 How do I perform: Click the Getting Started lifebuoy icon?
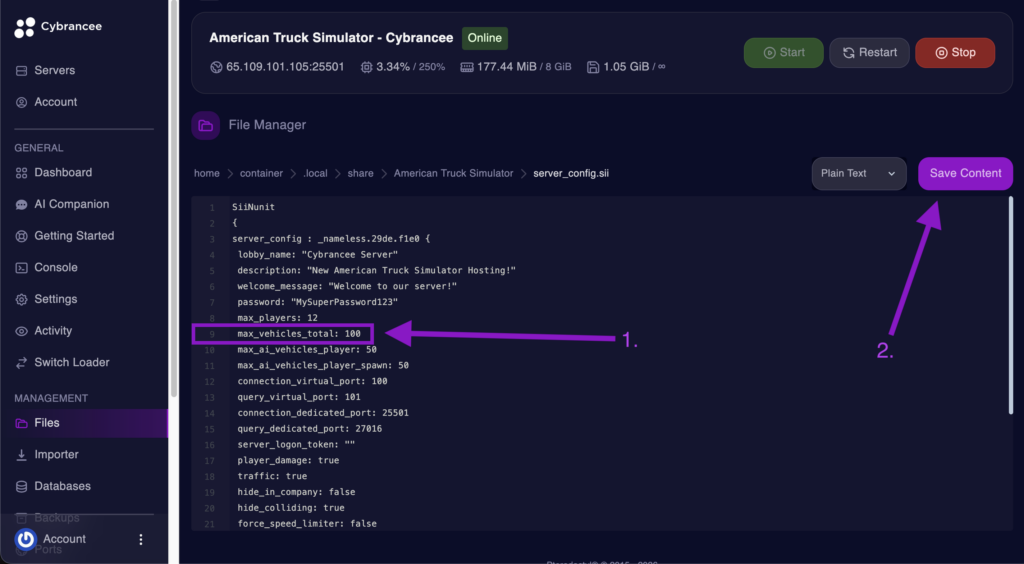click(22, 236)
